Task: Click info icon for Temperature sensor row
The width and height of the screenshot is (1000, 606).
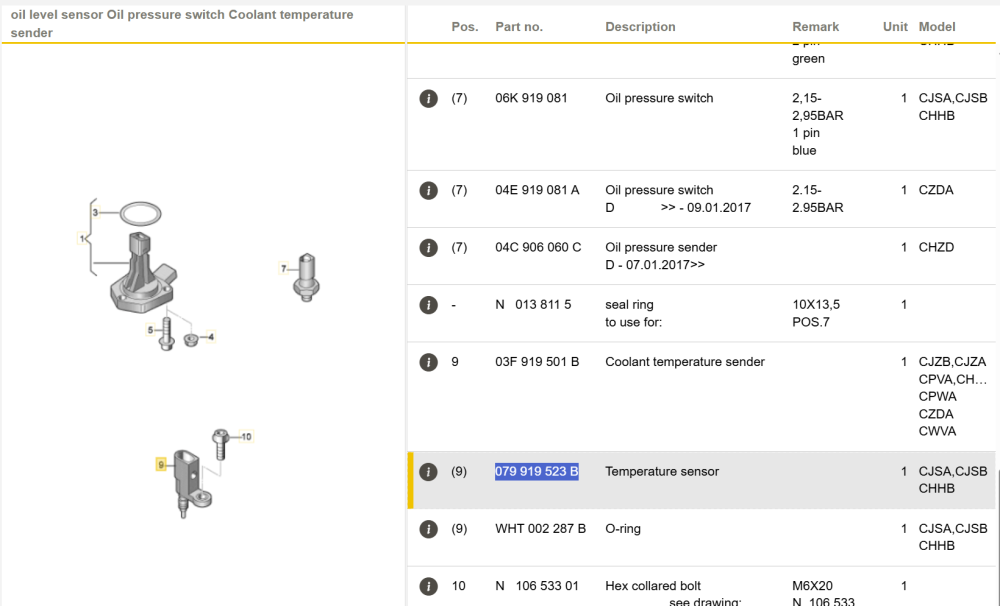Action: point(428,472)
